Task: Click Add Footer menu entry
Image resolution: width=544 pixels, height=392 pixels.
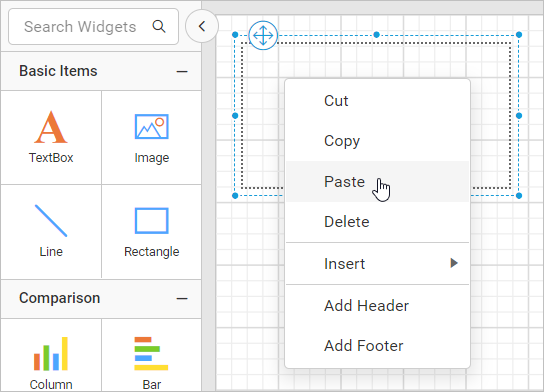Action: click(x=377, y=346)
